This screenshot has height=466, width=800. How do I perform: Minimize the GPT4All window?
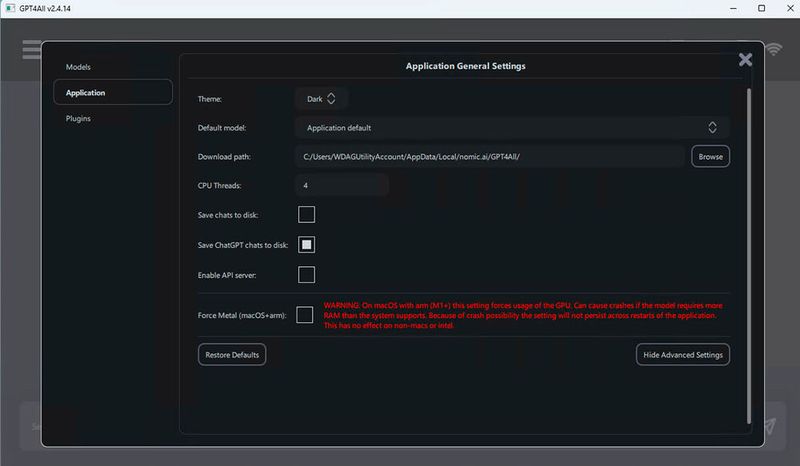[733, 8]
